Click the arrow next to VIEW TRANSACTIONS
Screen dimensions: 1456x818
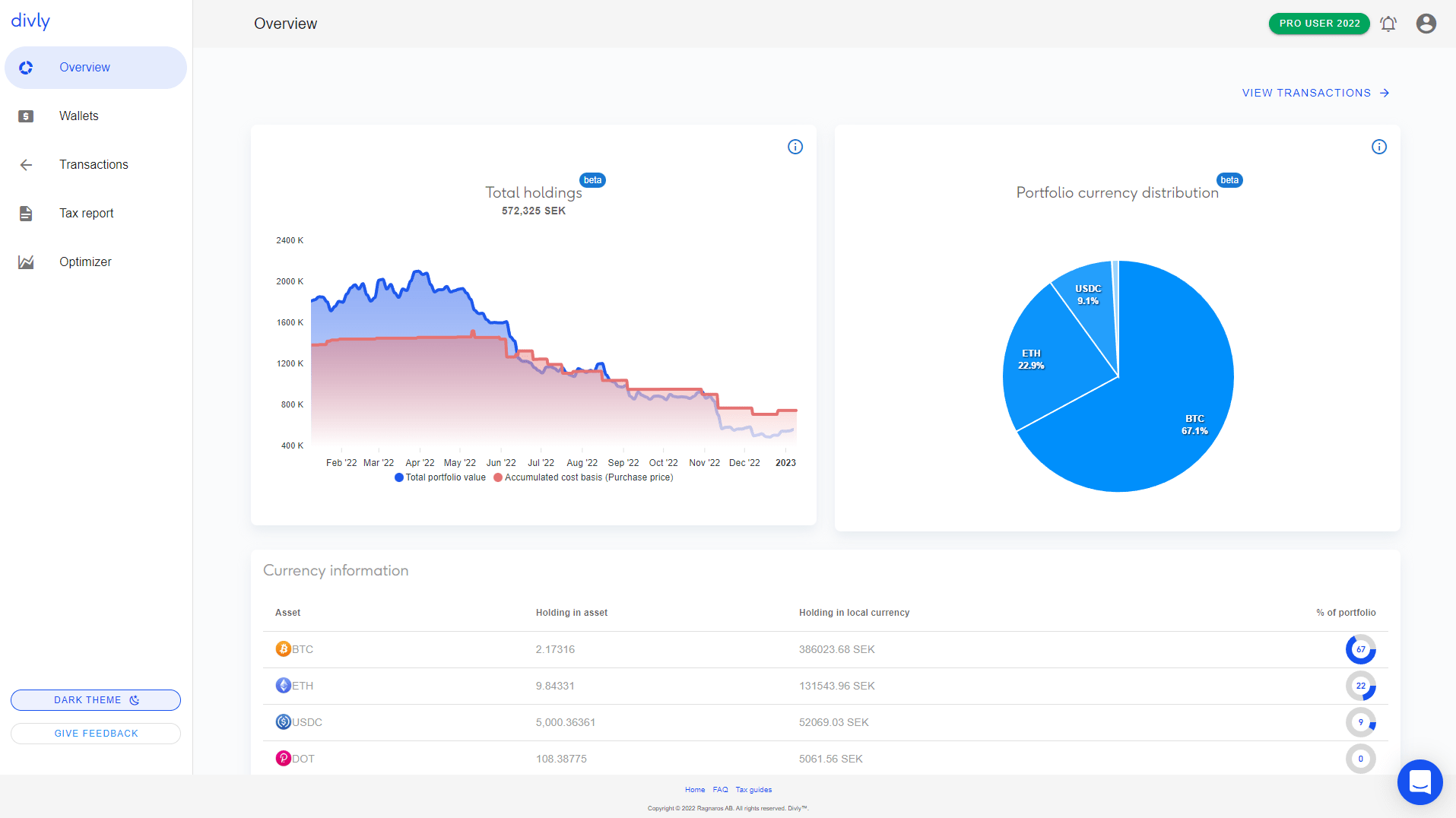1385,93
